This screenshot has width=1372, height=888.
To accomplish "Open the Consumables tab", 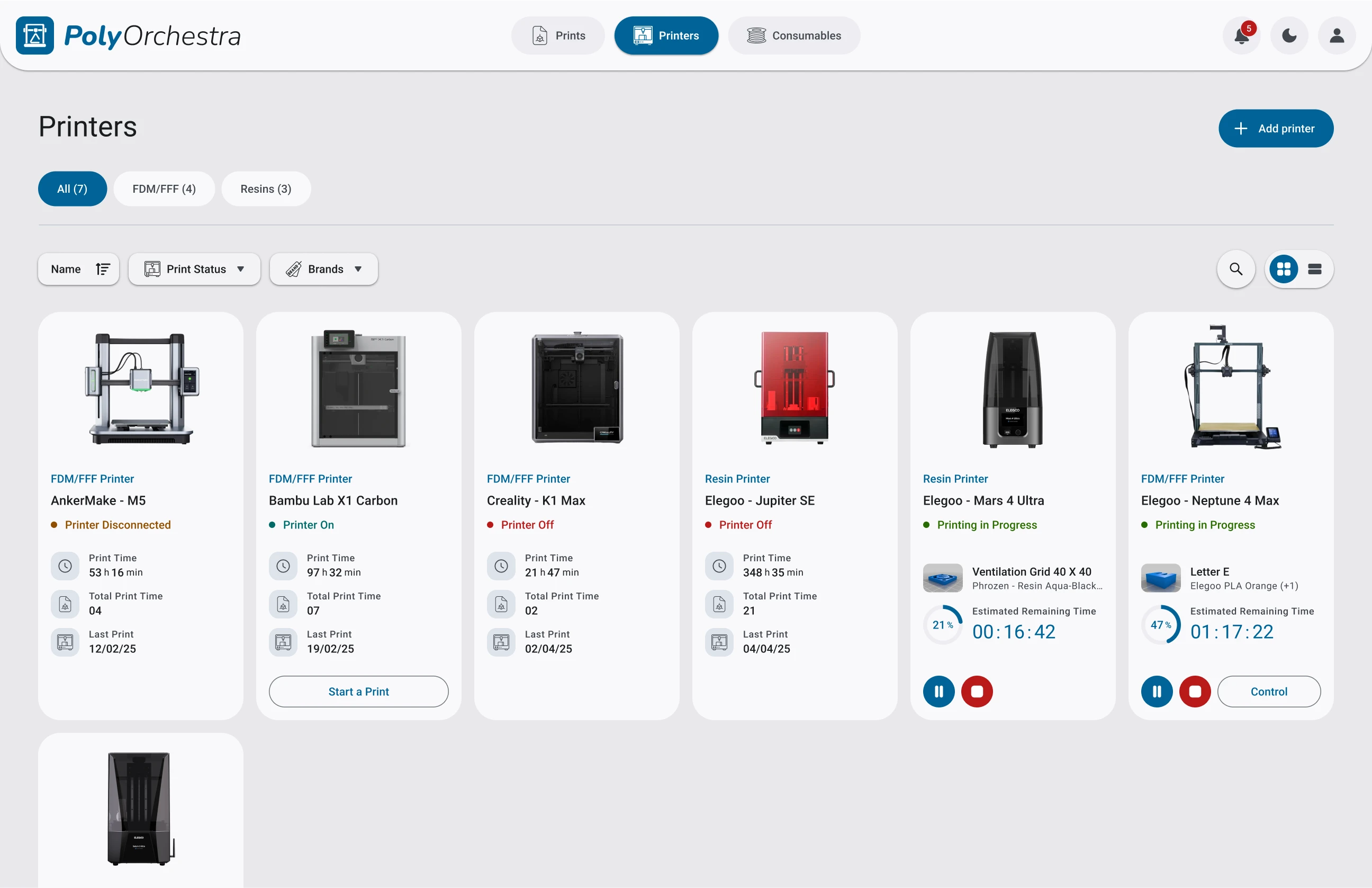I will 793,36.
